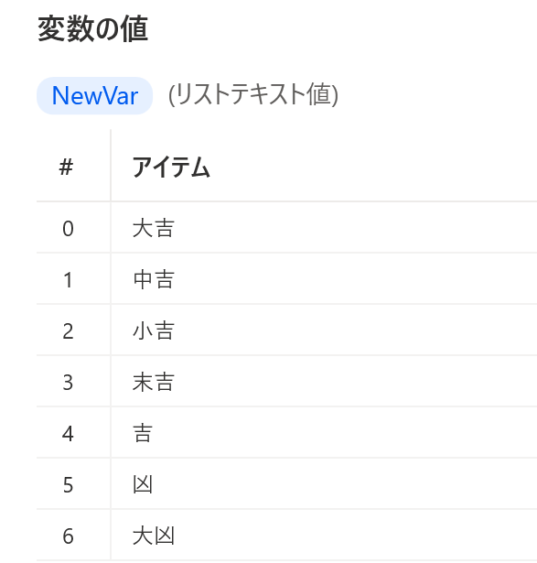Select the 大吉 item in row 0
537x563 pixels.
coord(153,228)
